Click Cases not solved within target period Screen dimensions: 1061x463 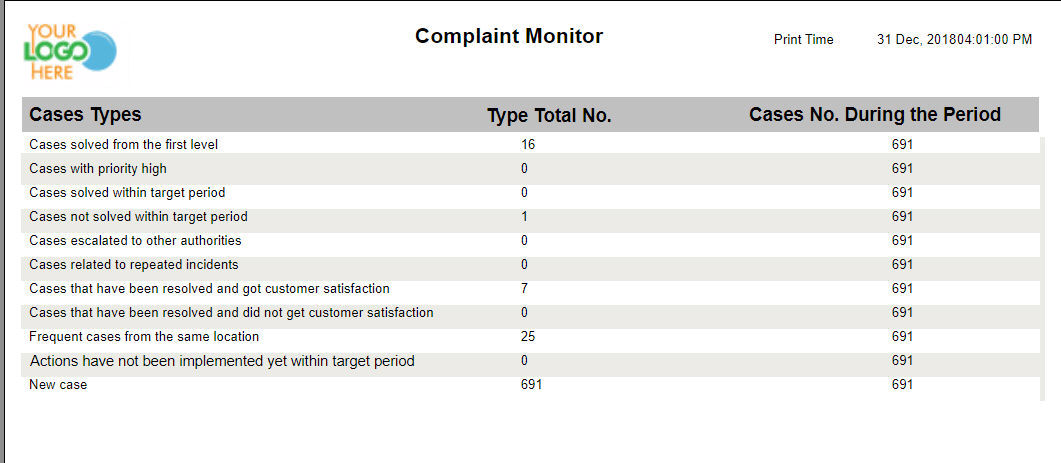coord(530,217)
